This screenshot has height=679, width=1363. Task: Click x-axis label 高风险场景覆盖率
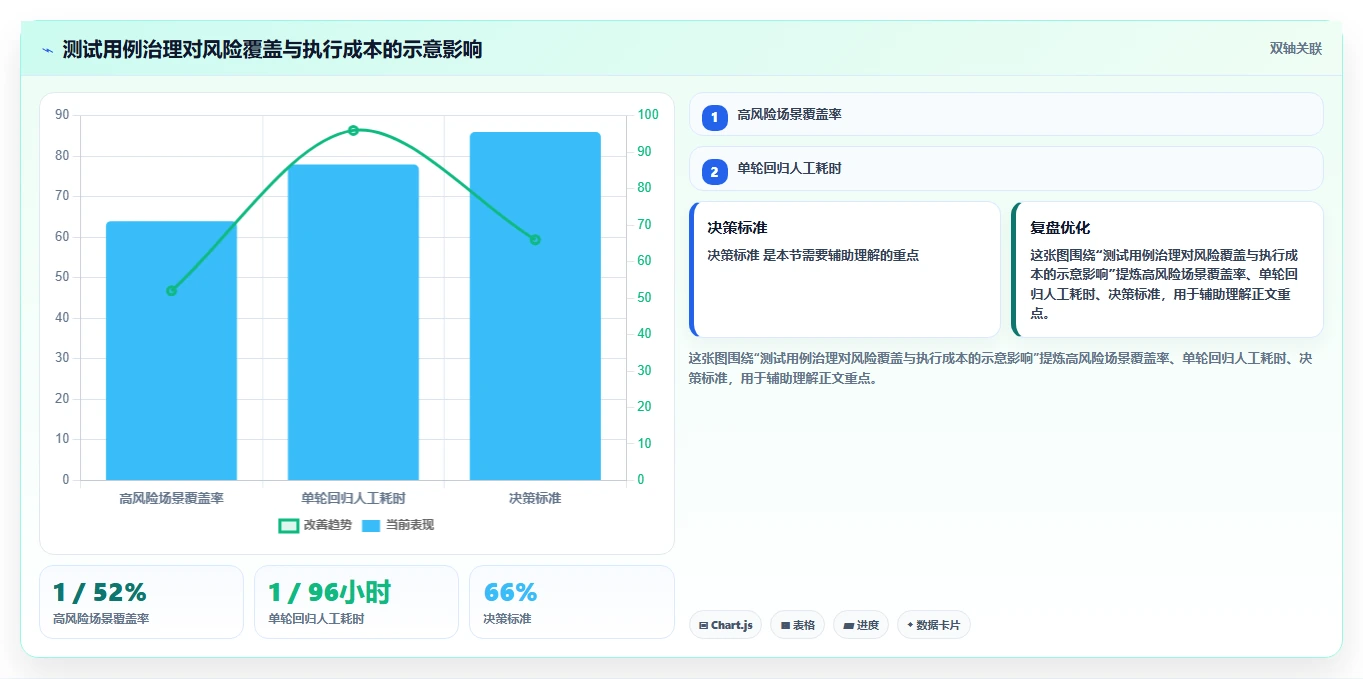(171, 498)
